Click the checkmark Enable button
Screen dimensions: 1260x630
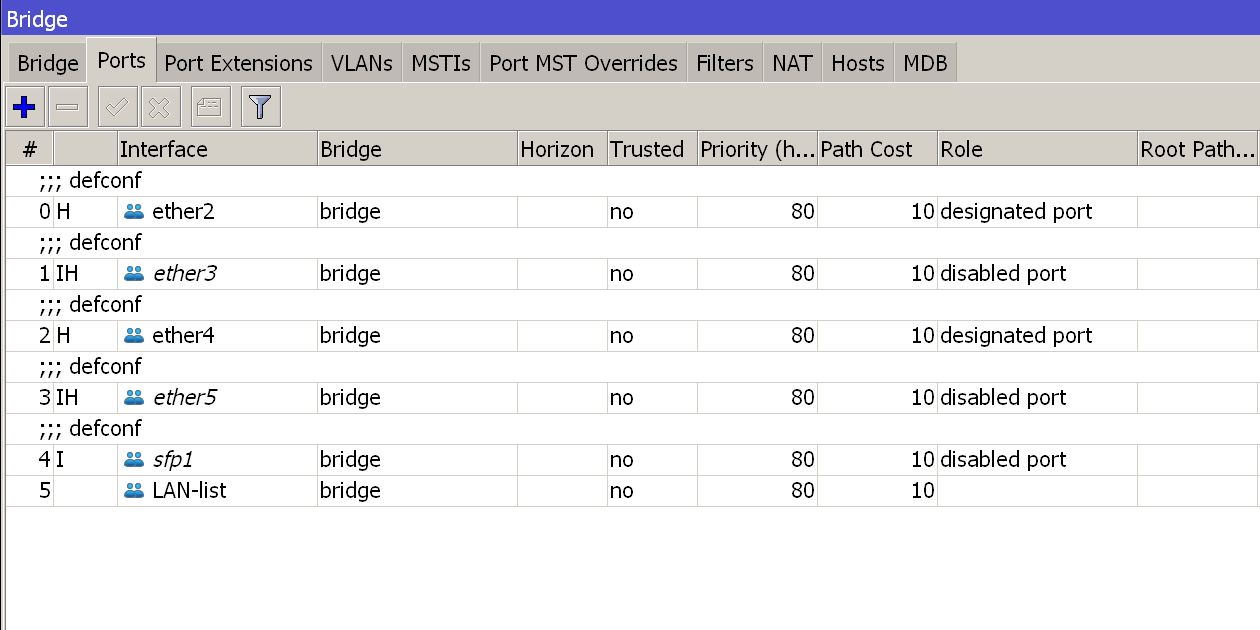pyautogui.click(x=117, y=107)
